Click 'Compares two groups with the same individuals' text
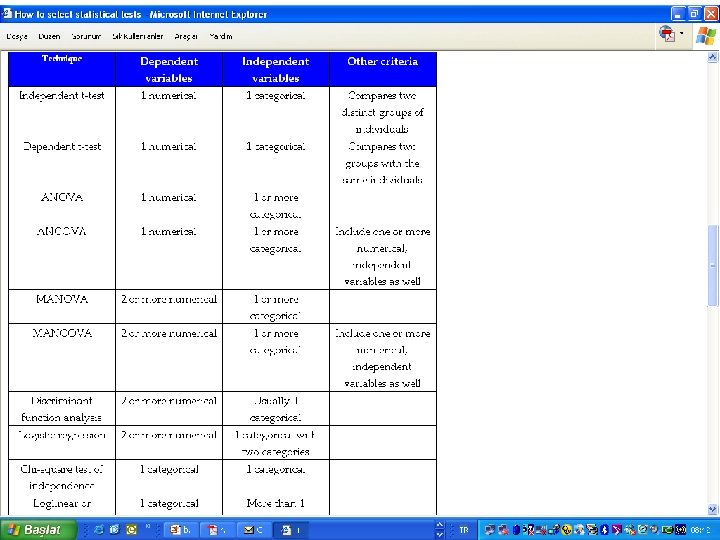Viewport: 720px width, 540px height. point(382,163)
